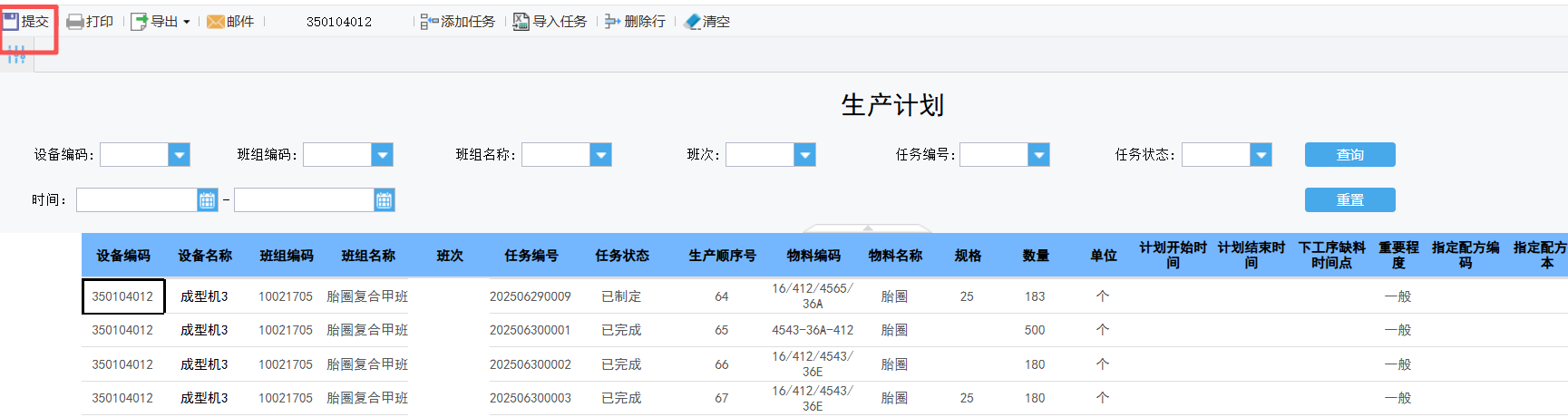
Task: Click the 重置 button
Action: coord(1349,199)
